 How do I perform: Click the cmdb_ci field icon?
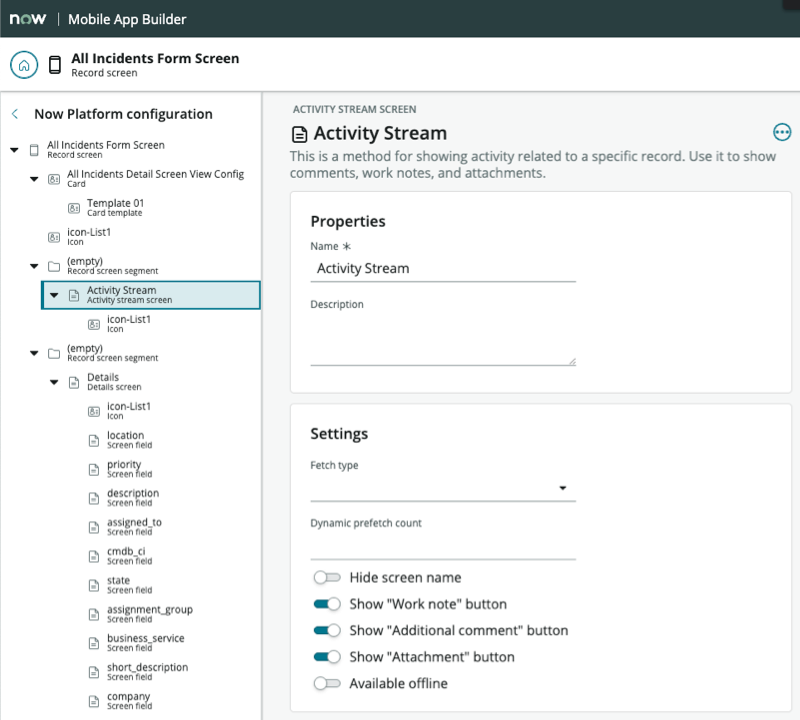pos(94,557)
